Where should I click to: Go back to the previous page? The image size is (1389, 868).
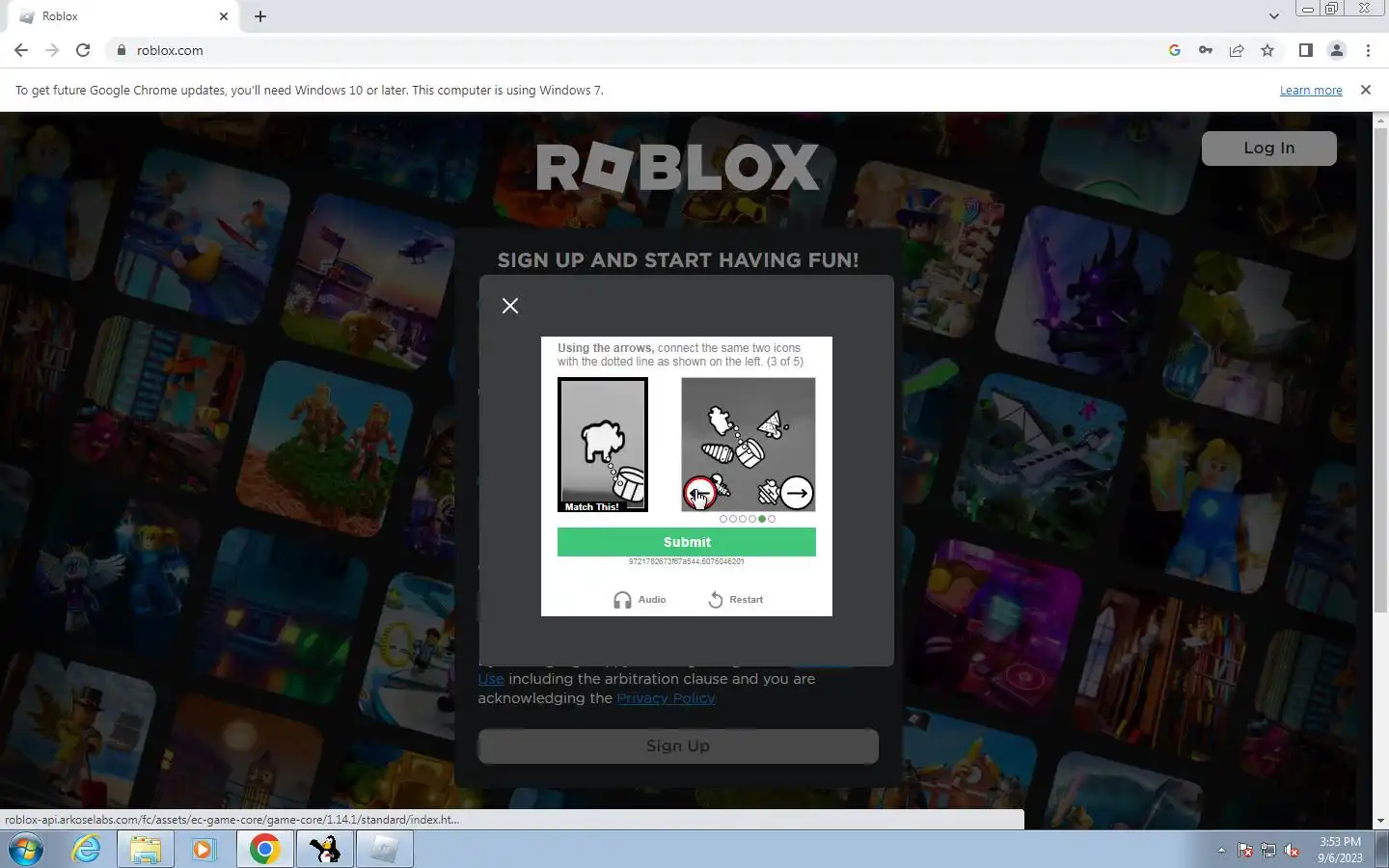(x=21, y=50)
